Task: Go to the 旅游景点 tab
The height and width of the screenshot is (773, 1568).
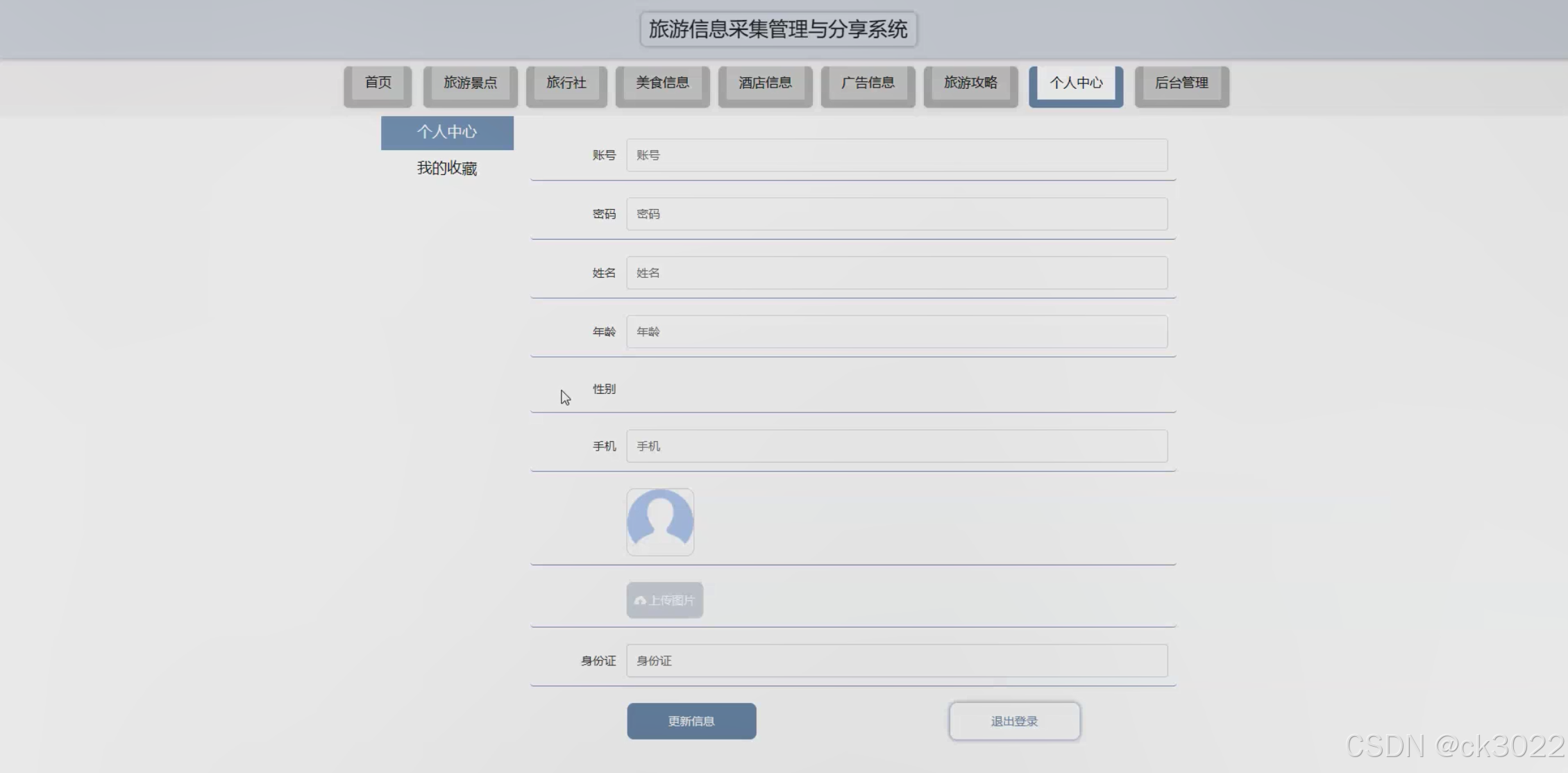Action: [470, 83]
